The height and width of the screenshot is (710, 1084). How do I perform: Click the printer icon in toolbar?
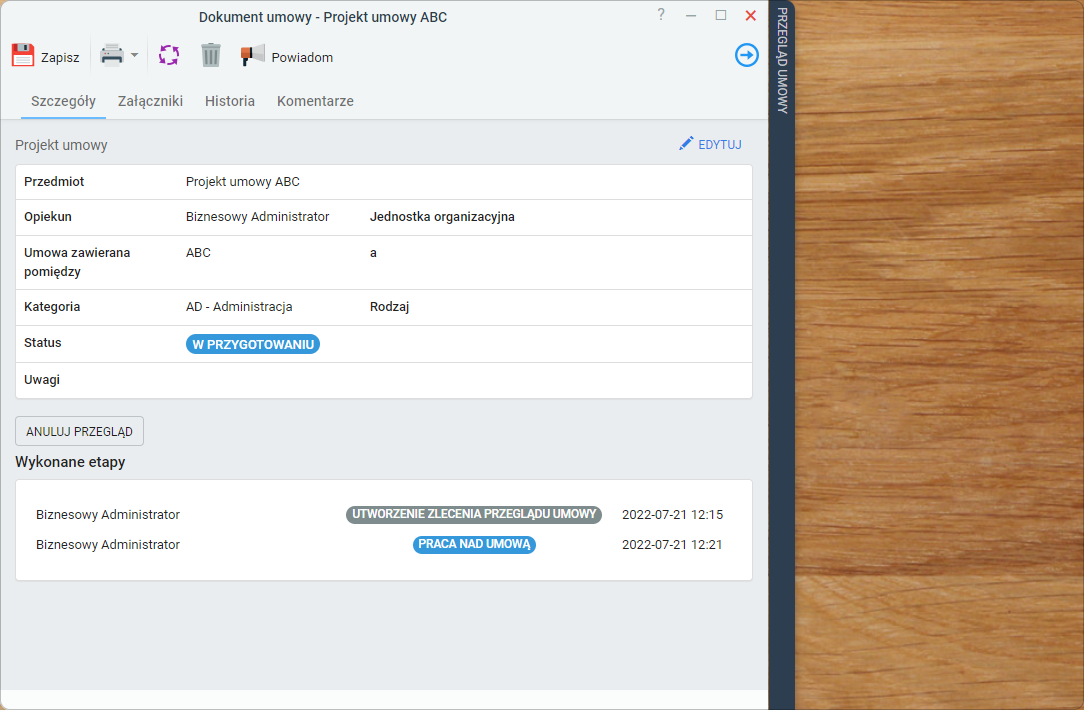[x=112, y=55]
